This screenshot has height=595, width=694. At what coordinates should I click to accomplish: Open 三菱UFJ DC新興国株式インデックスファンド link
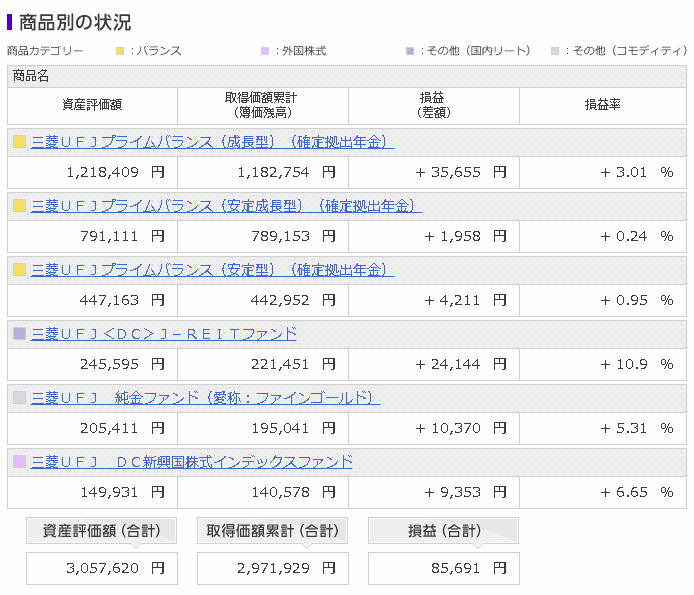click(x=192, y=462)
